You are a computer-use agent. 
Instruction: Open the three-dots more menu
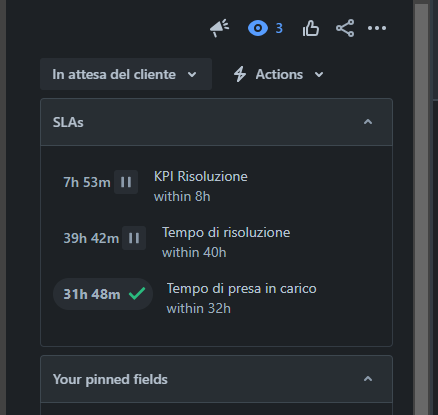pos(377,28)
